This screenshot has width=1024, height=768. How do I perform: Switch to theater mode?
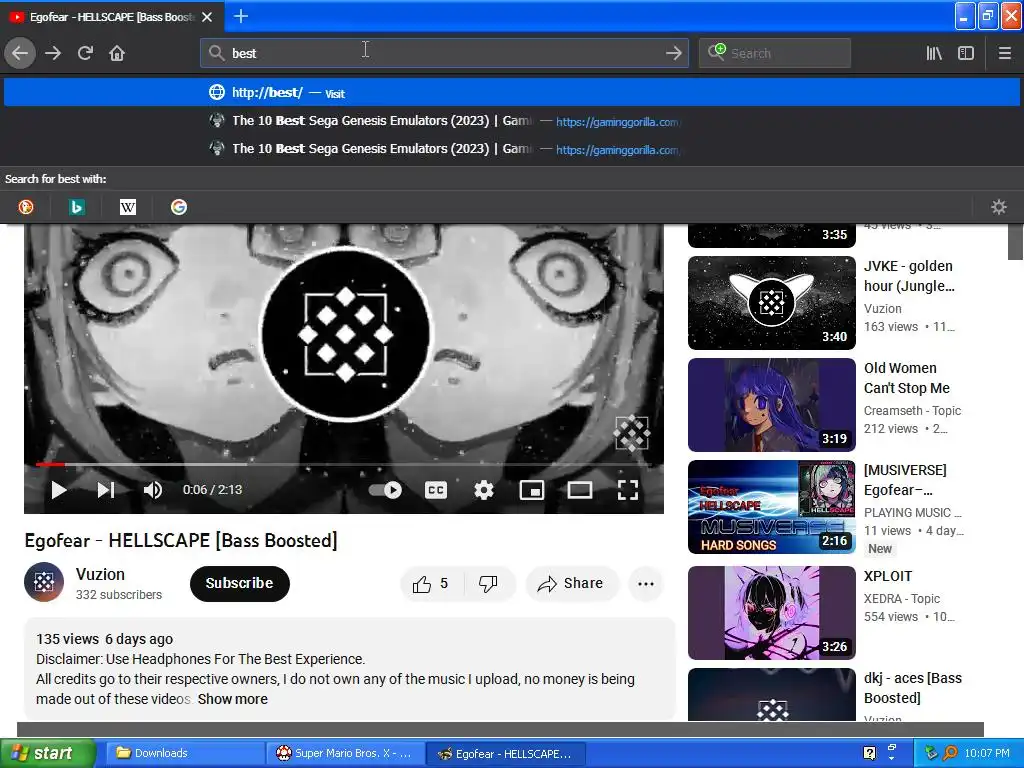(580, 490)
